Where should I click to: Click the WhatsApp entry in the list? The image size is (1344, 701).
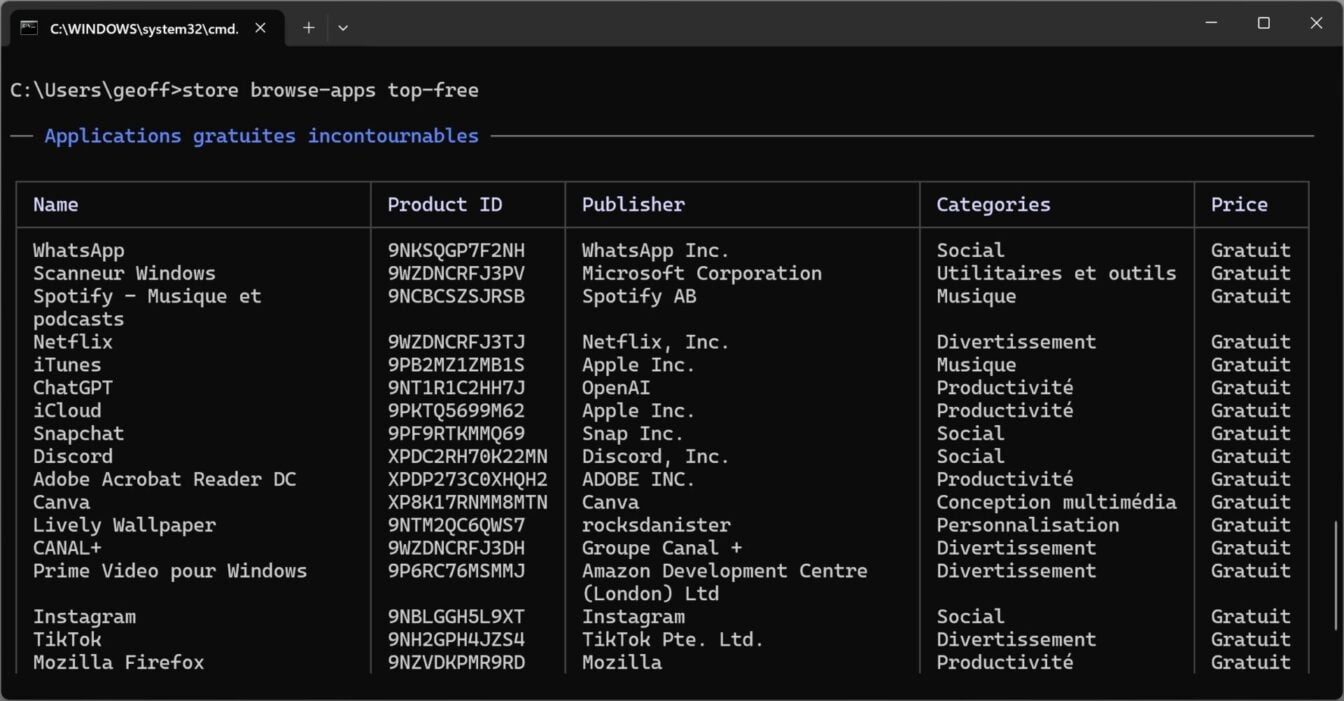tap(77, 250)
